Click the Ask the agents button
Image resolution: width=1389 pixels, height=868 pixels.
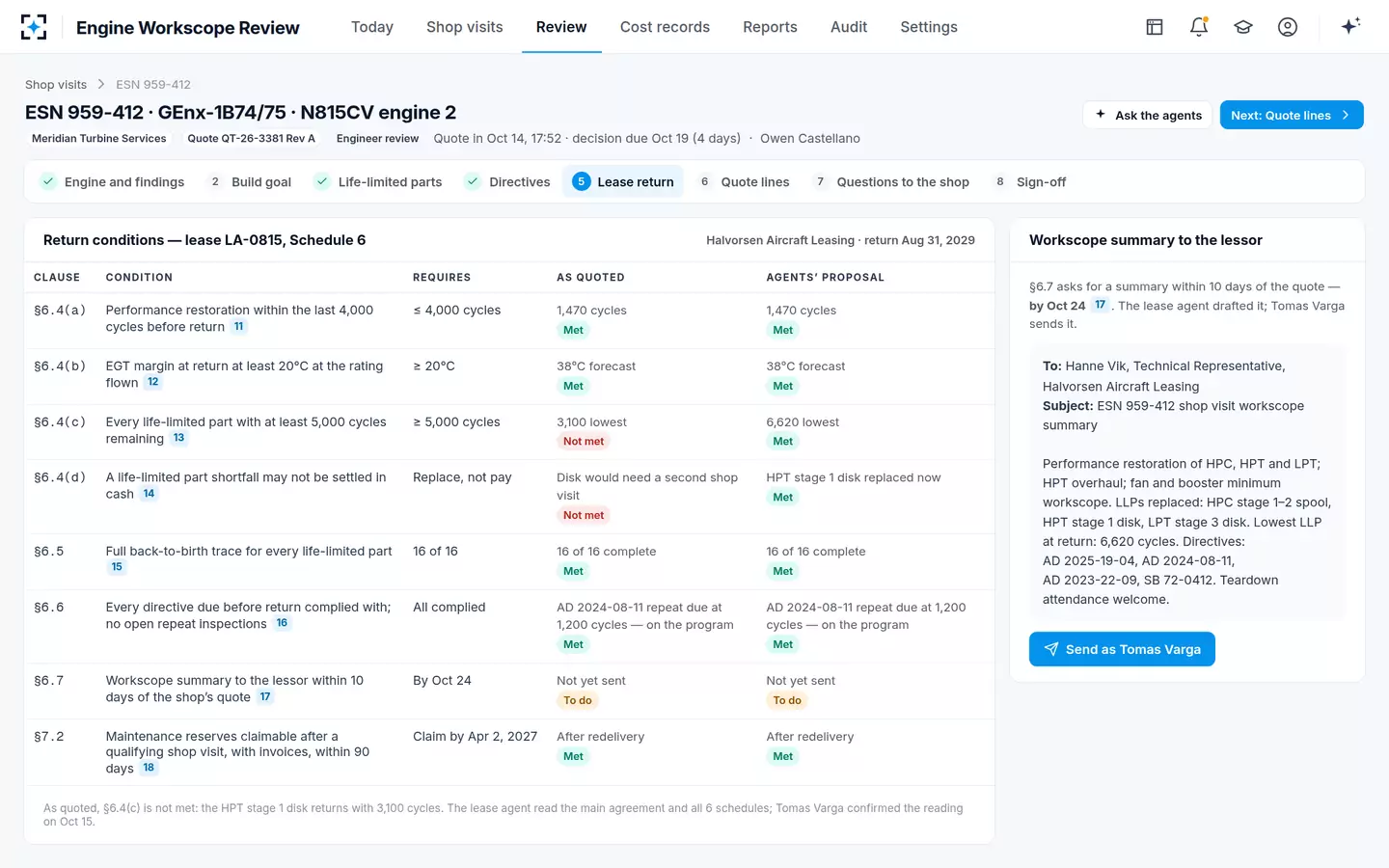click(1148, 115)
